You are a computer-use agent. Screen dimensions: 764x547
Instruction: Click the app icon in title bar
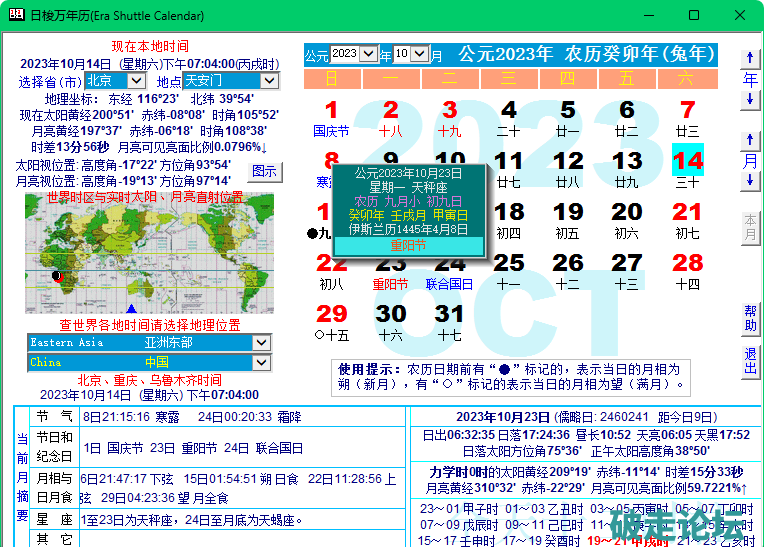pyautogui.click(x=16, y=16)
